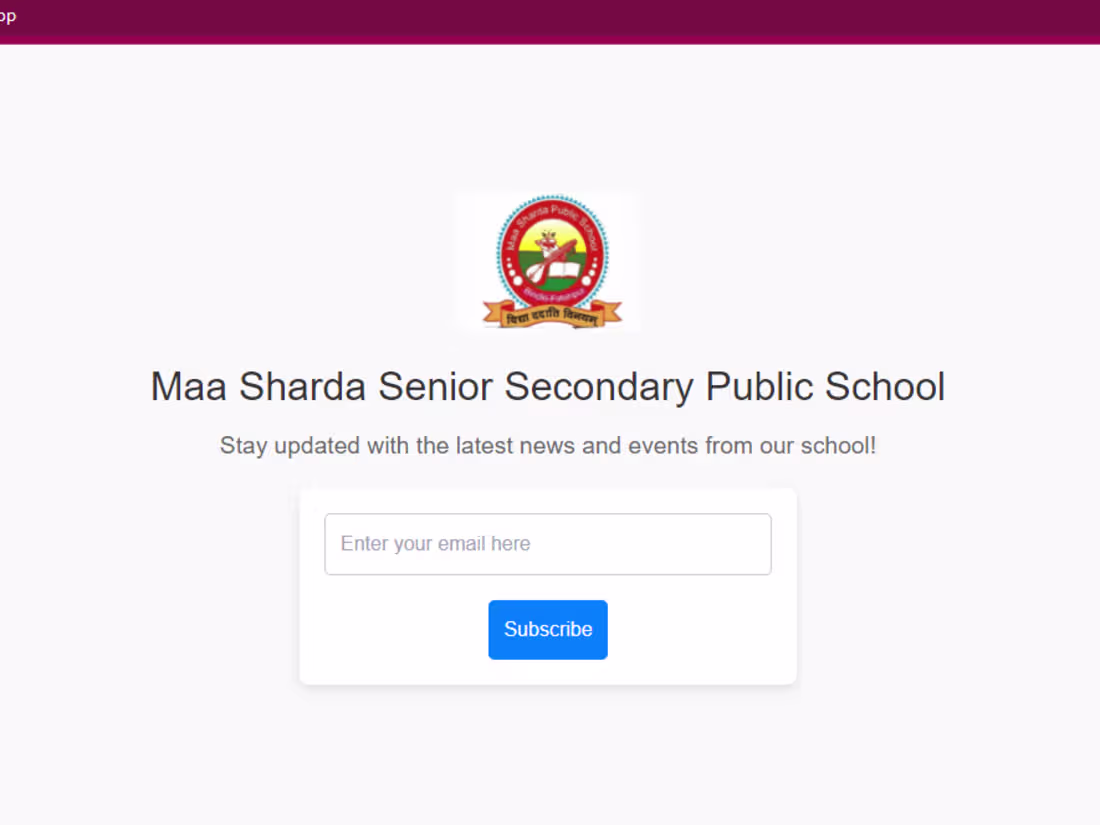Screen dimensions: 1100x825
Task: Click the right tail of the orange ribbon
Action: (612, 309)
